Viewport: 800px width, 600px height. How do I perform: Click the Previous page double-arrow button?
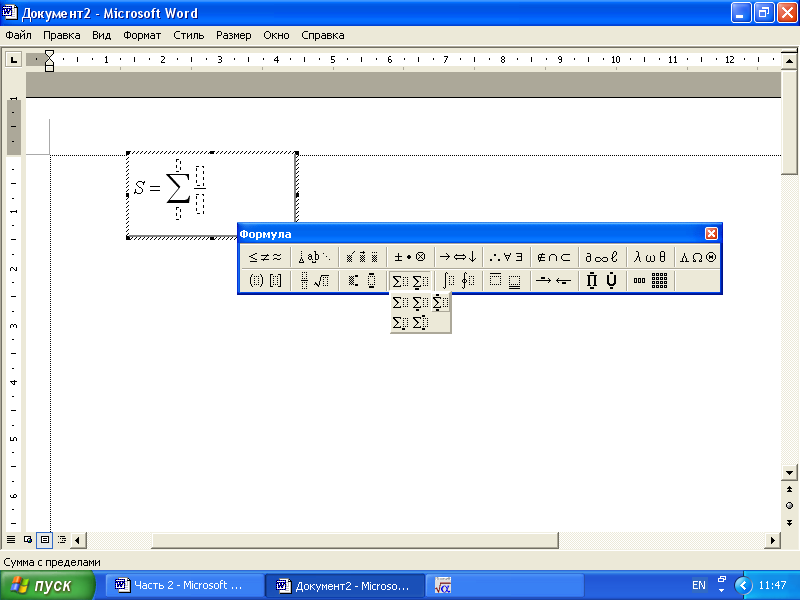789,489
